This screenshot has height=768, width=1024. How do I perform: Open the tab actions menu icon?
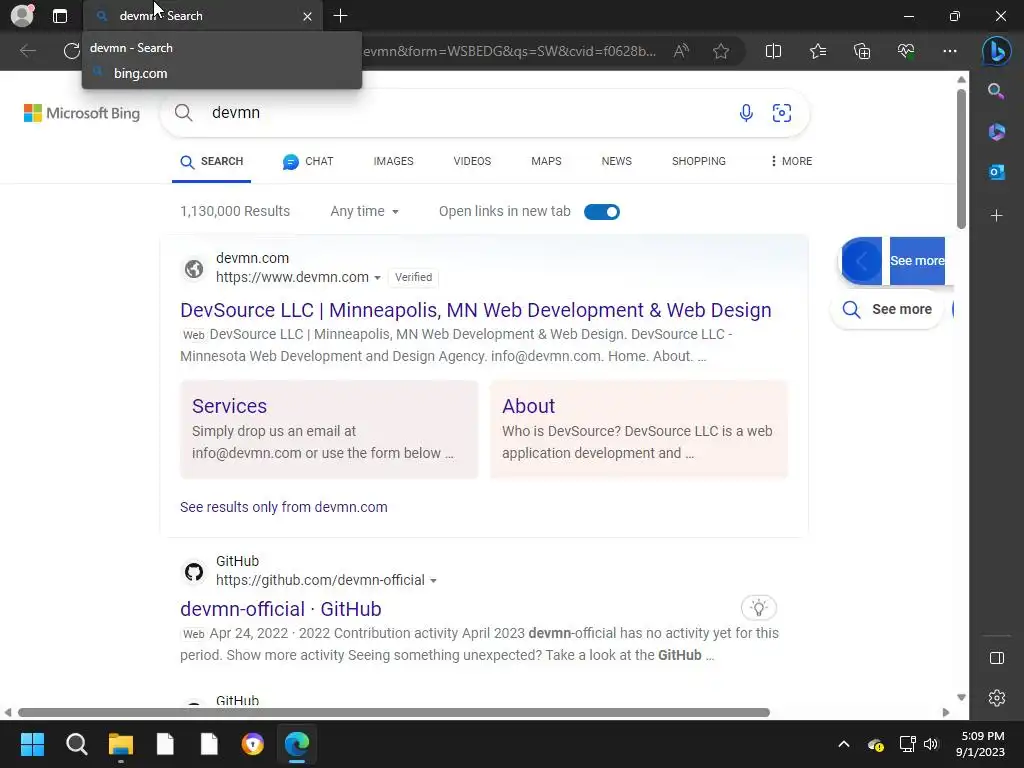[59, 16]
